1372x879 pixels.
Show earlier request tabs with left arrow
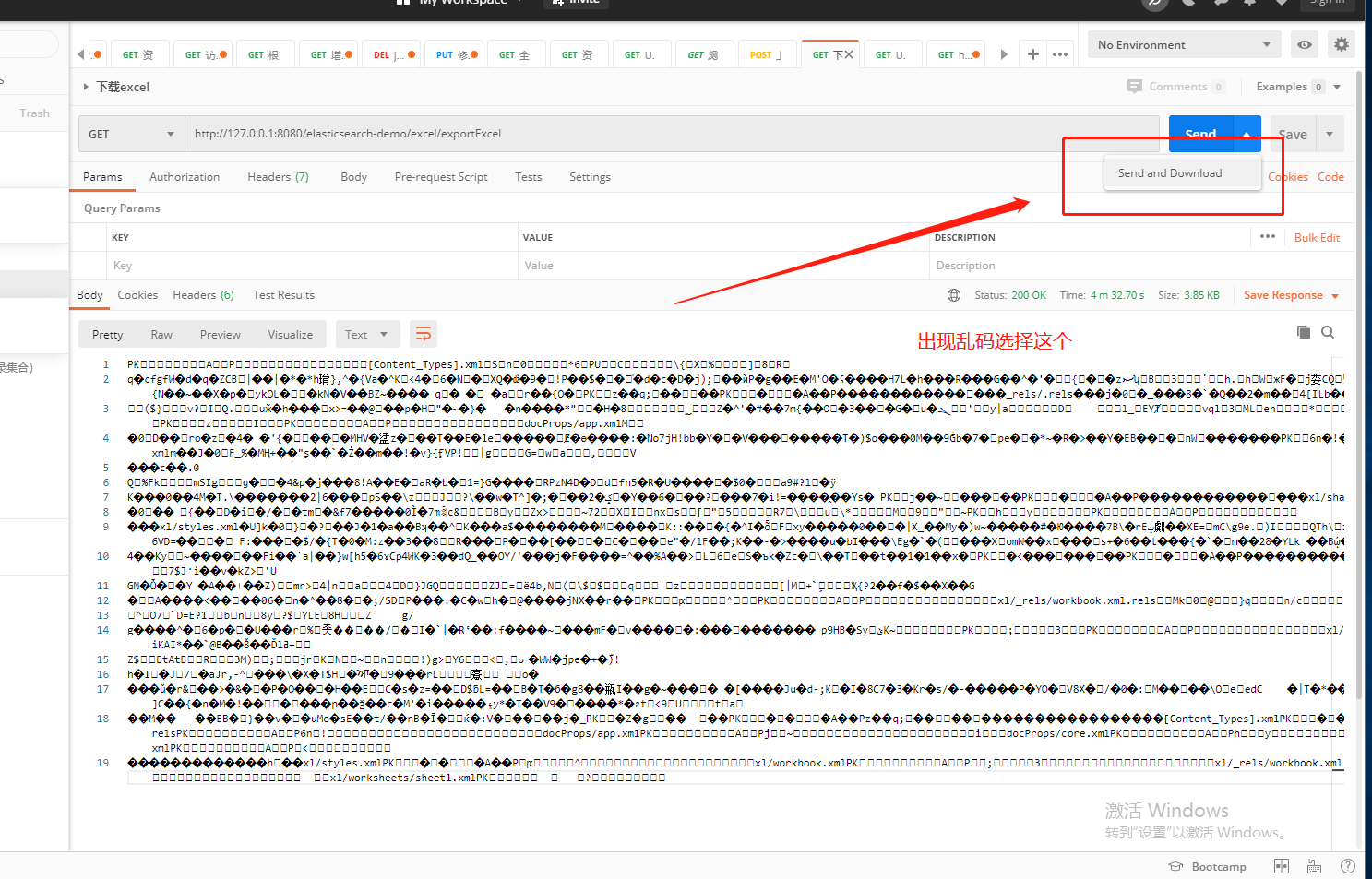(81, 54)
